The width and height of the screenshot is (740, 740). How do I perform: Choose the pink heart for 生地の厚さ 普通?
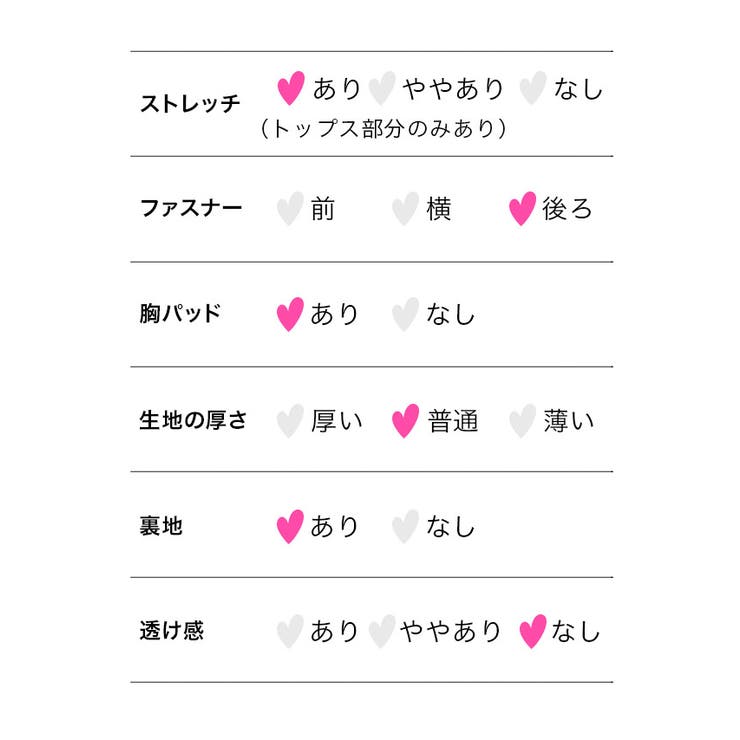tap(405, 420)
